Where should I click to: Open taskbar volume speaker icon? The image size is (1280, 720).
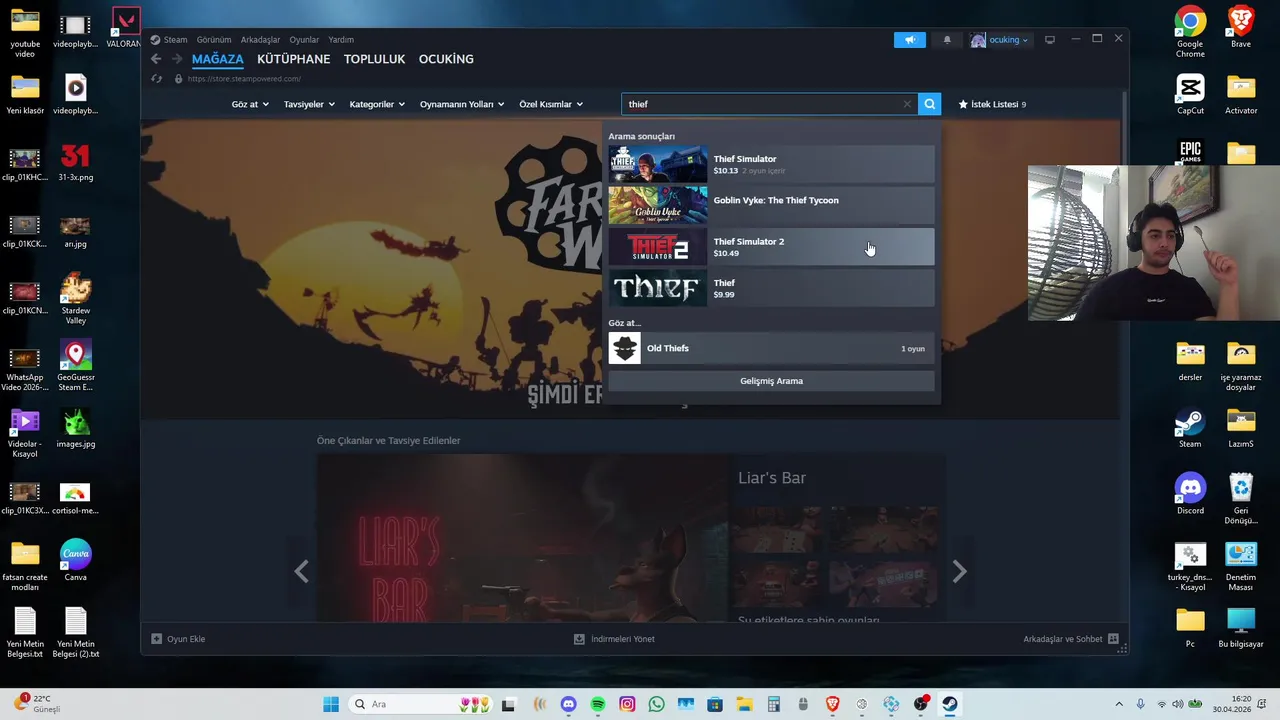click(1178, 704)
